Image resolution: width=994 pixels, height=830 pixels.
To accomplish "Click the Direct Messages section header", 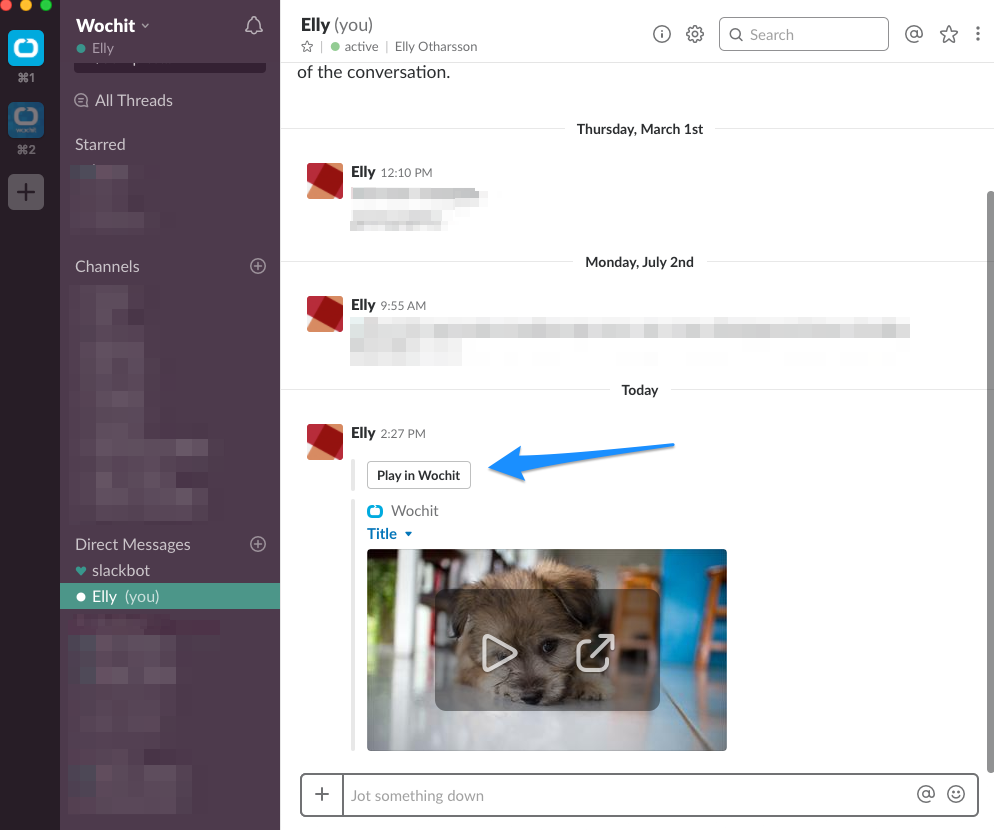I will point(132,545).
